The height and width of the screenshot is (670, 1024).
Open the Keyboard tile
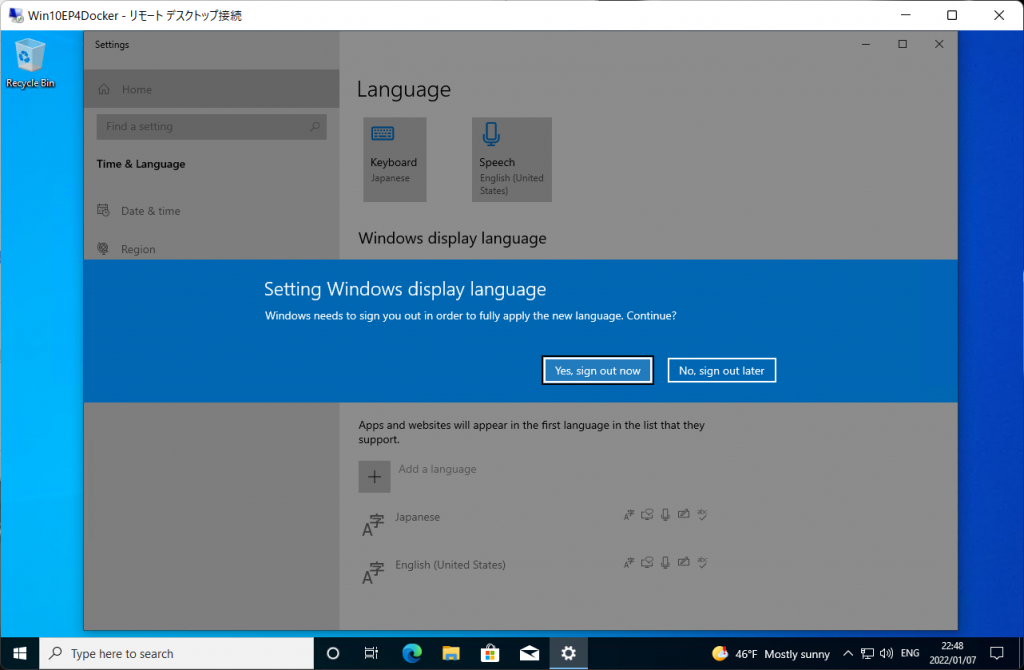pos(394,159)
